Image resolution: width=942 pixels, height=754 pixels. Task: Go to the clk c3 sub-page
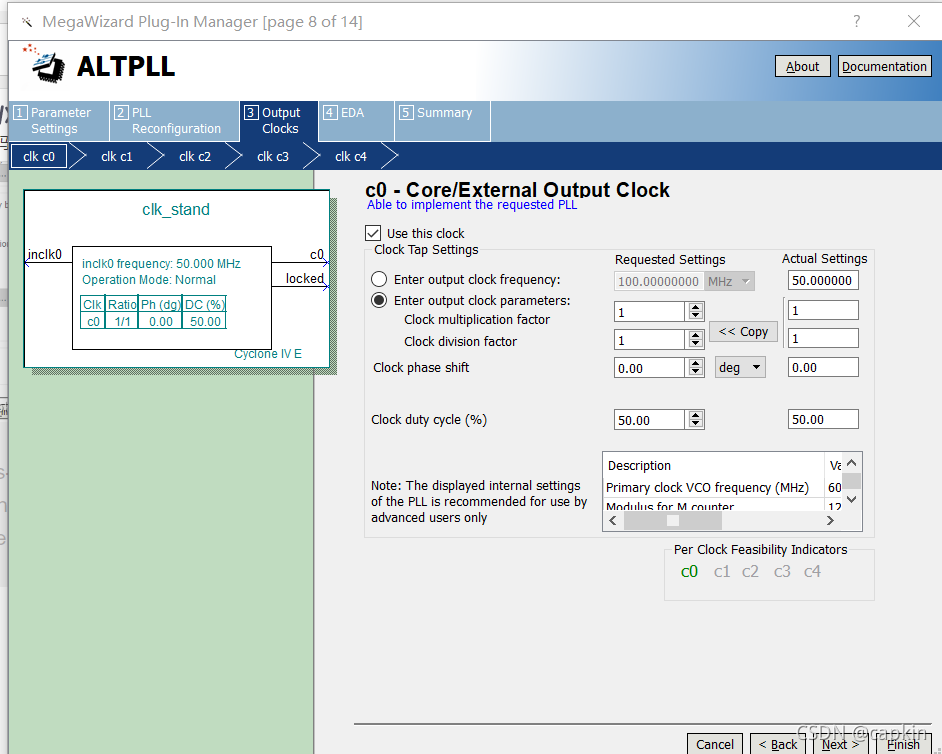pyautogui.click(x=273, y=156)
